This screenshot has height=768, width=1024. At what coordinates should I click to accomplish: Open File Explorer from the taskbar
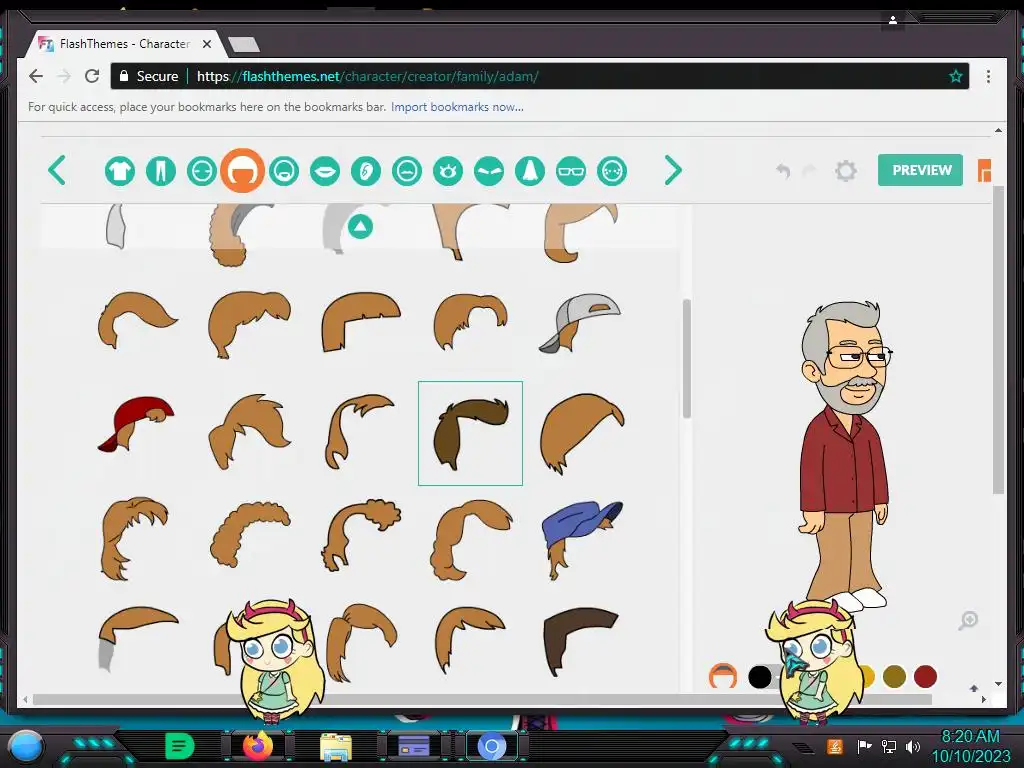(x=336, y=746)
